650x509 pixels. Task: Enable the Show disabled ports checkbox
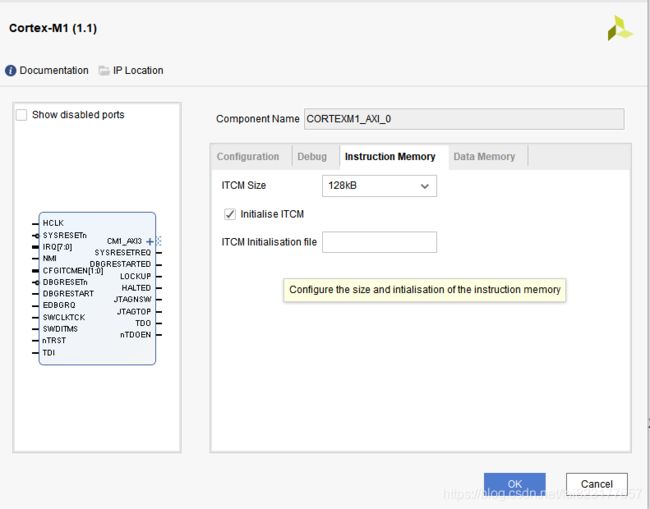[x=21, y=115]
